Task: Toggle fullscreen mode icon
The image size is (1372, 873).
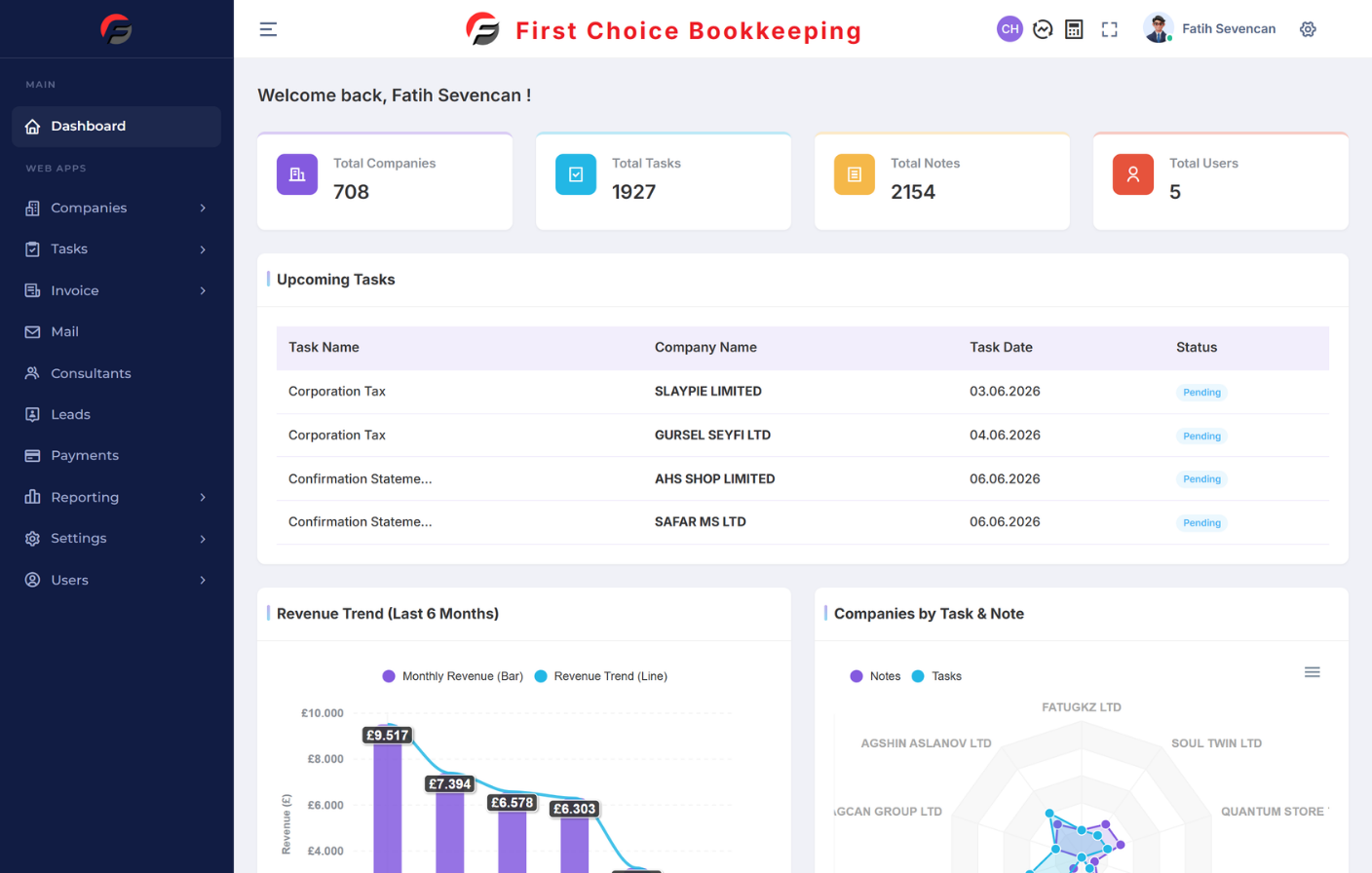Action: point(1109,29)
